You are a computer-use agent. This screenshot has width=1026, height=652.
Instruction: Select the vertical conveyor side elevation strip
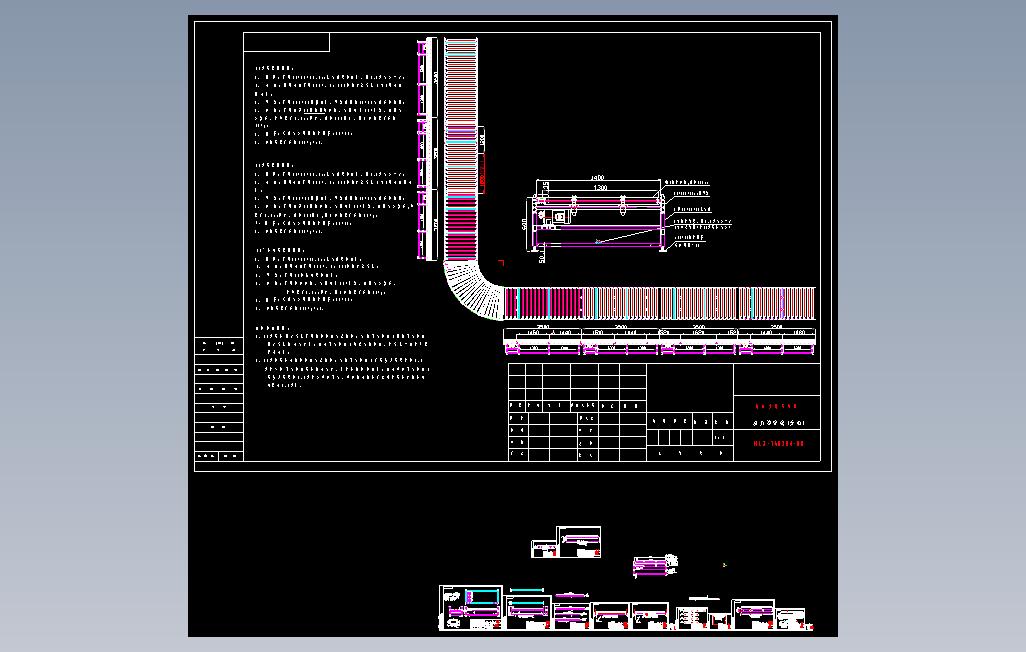427,149
